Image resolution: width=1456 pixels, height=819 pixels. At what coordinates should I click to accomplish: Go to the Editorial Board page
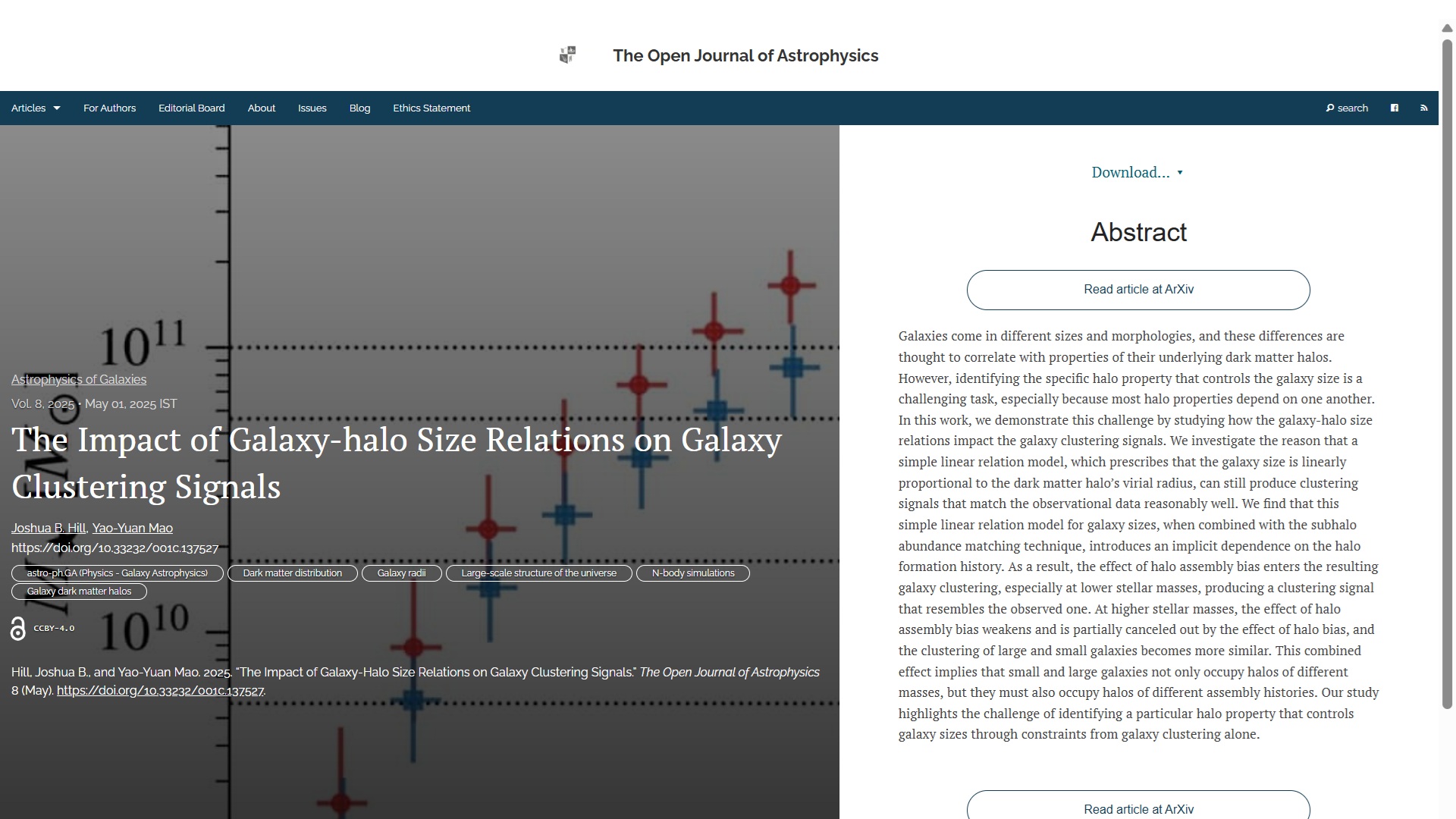click(x=191, y=108)
